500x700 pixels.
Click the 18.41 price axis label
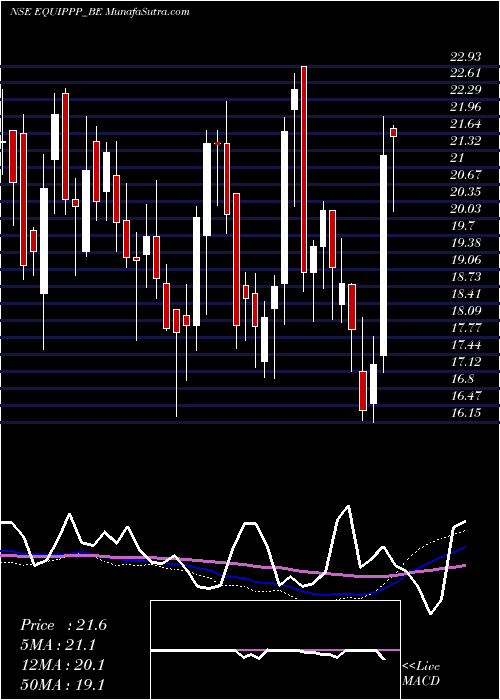(x=466, y=294)
